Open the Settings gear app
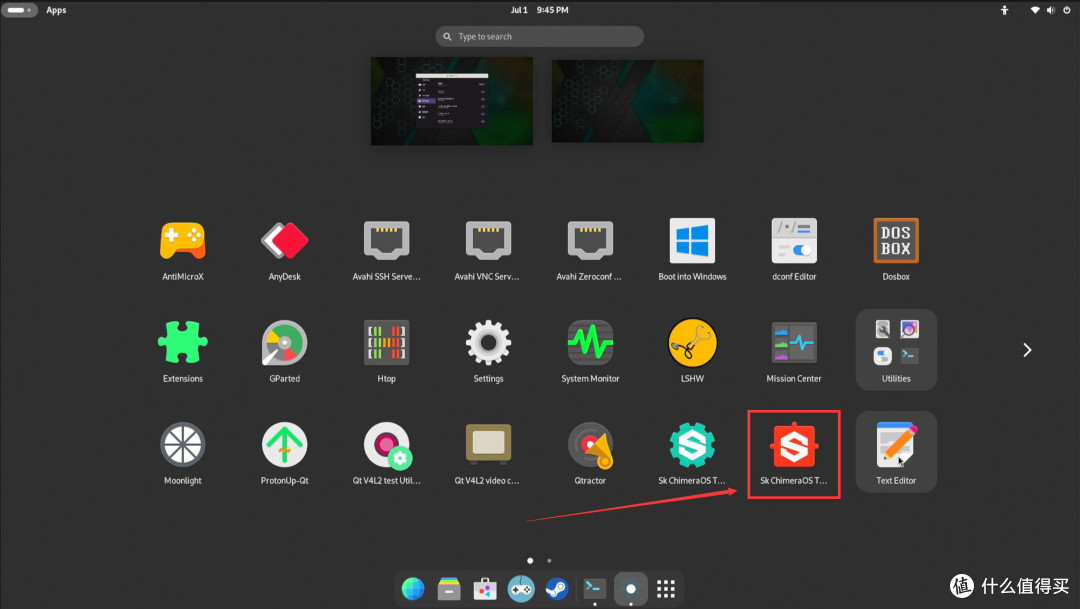 tap(488, 343)
